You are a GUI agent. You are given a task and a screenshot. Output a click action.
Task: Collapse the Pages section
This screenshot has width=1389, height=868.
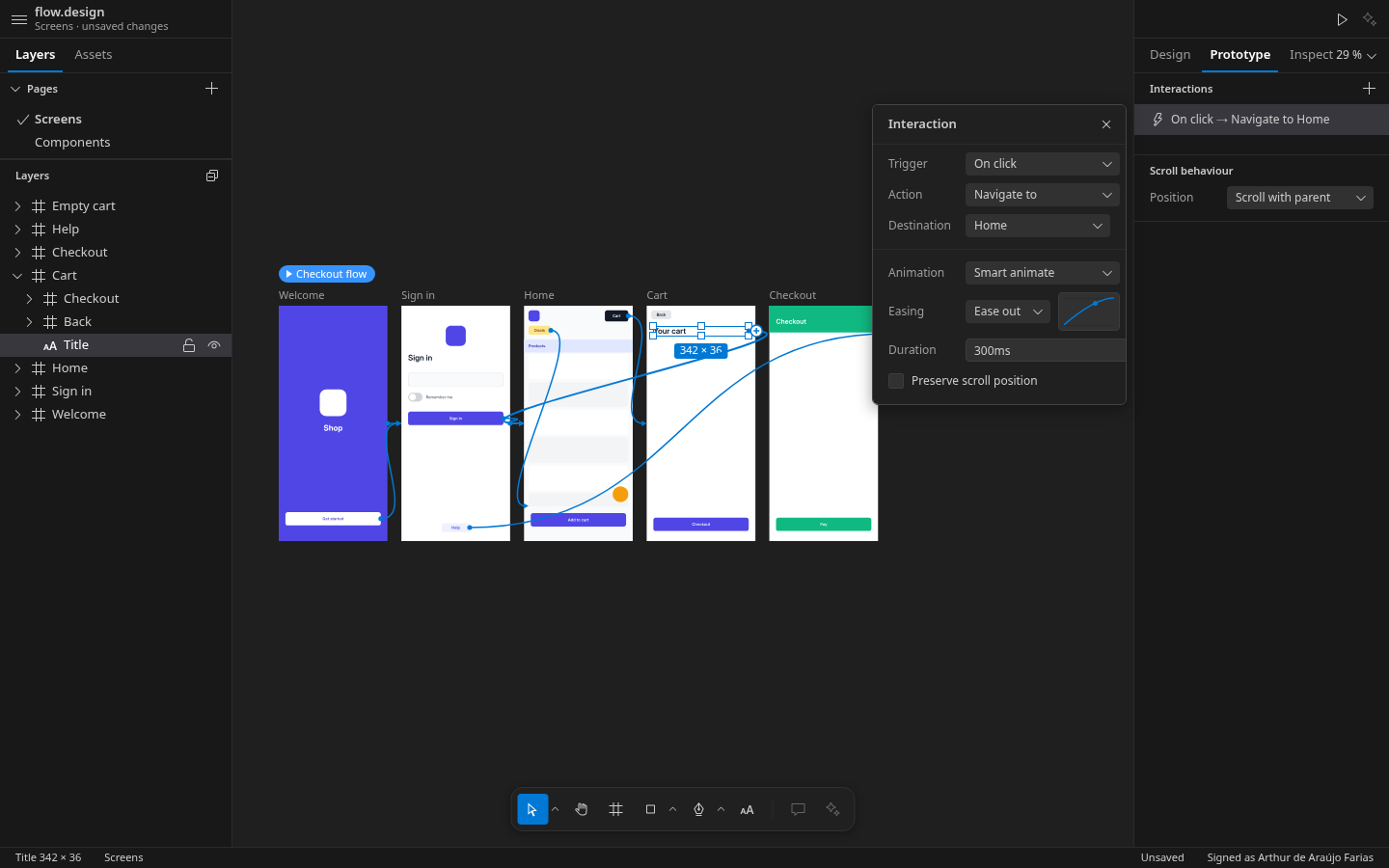tap(15, 89)
